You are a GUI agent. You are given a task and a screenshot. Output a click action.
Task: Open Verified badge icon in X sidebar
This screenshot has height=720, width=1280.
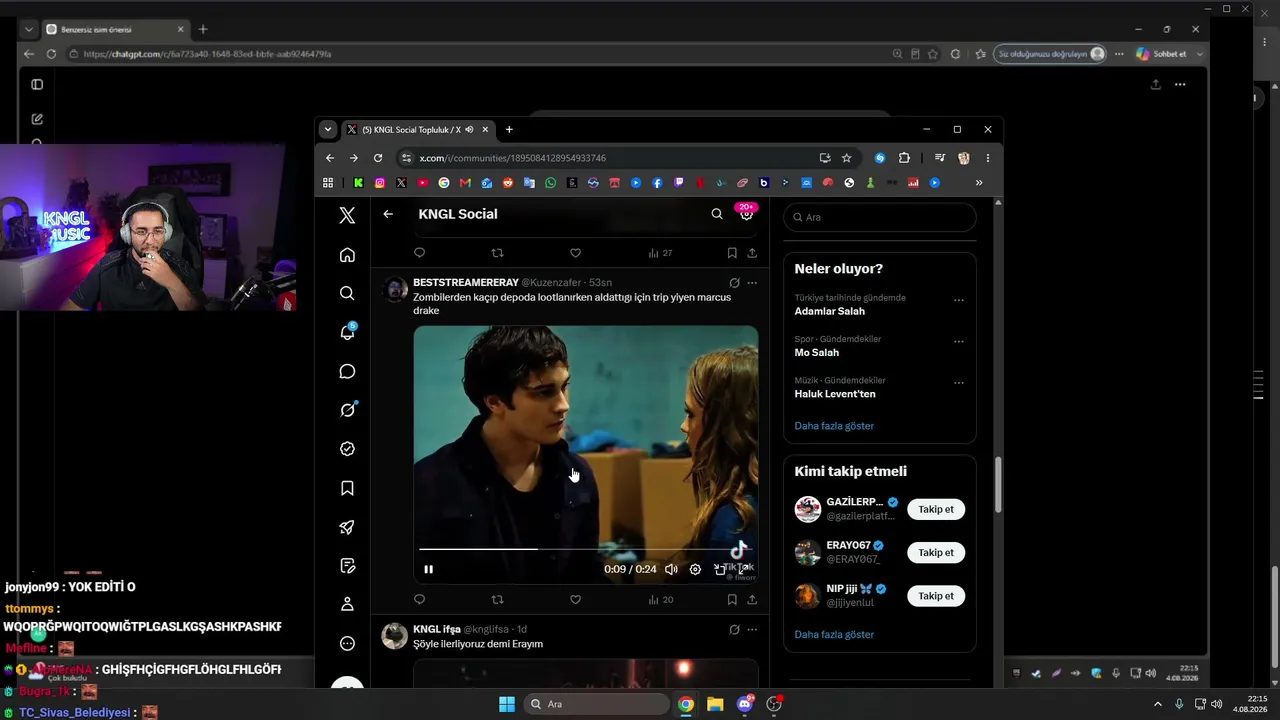point(347,449)
